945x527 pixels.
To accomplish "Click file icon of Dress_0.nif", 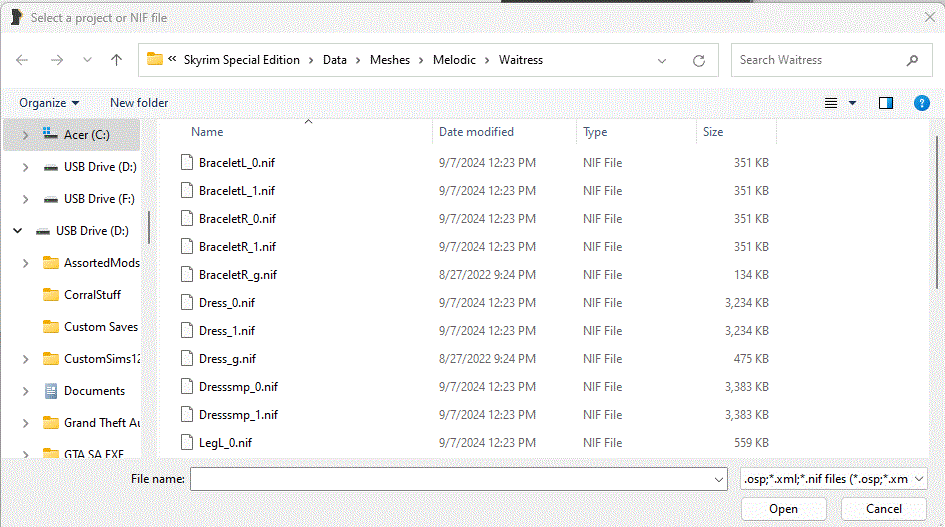I will coord(187,303).
